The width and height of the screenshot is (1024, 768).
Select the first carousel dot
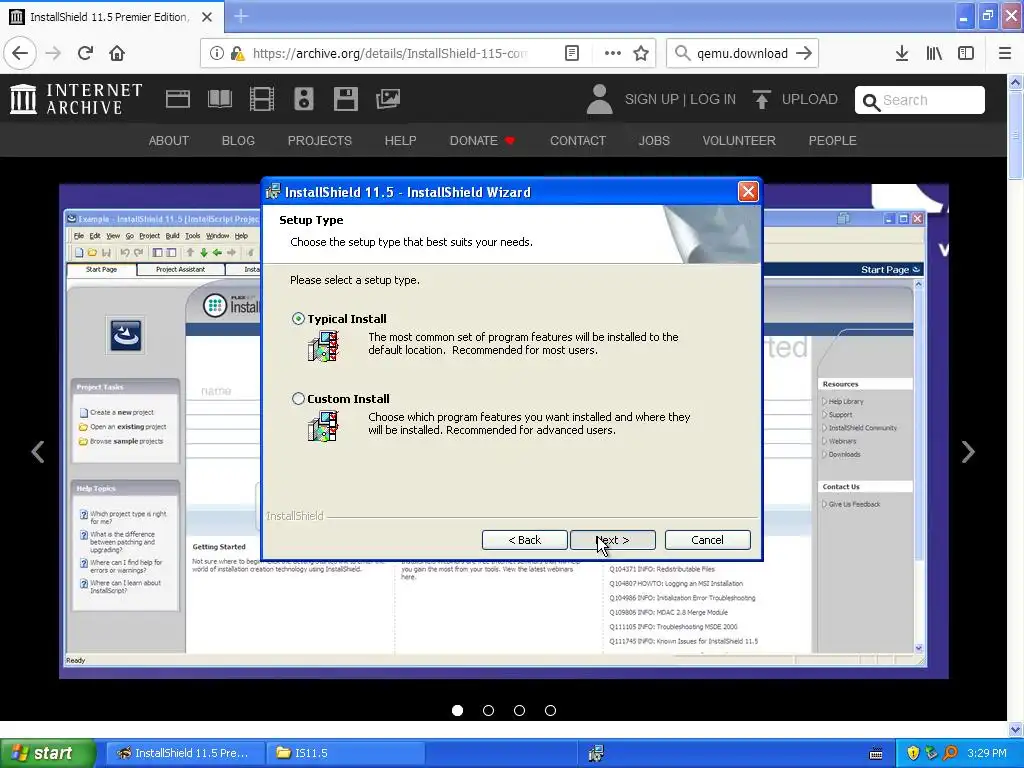pyautogui.click(x=457, y=711)
